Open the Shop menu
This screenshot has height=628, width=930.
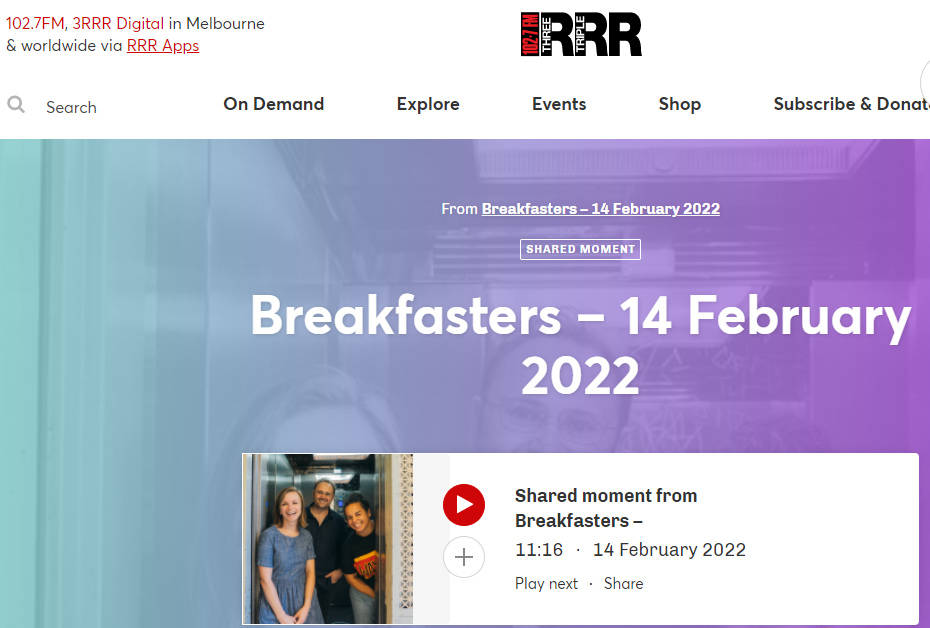pyautogui.click(x=680, y=104)
